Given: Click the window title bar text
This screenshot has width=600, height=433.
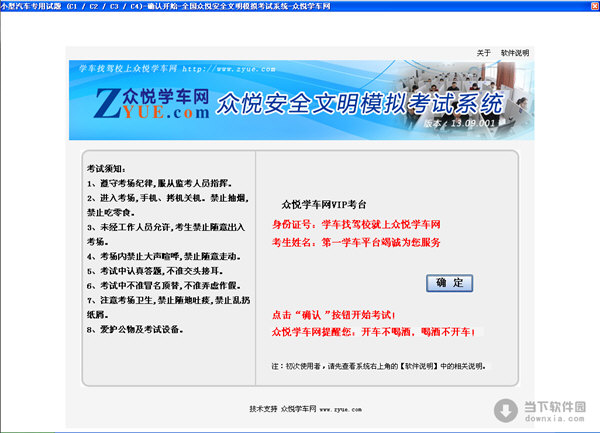Looking at the screenshot, I should (x=165, y=6).
